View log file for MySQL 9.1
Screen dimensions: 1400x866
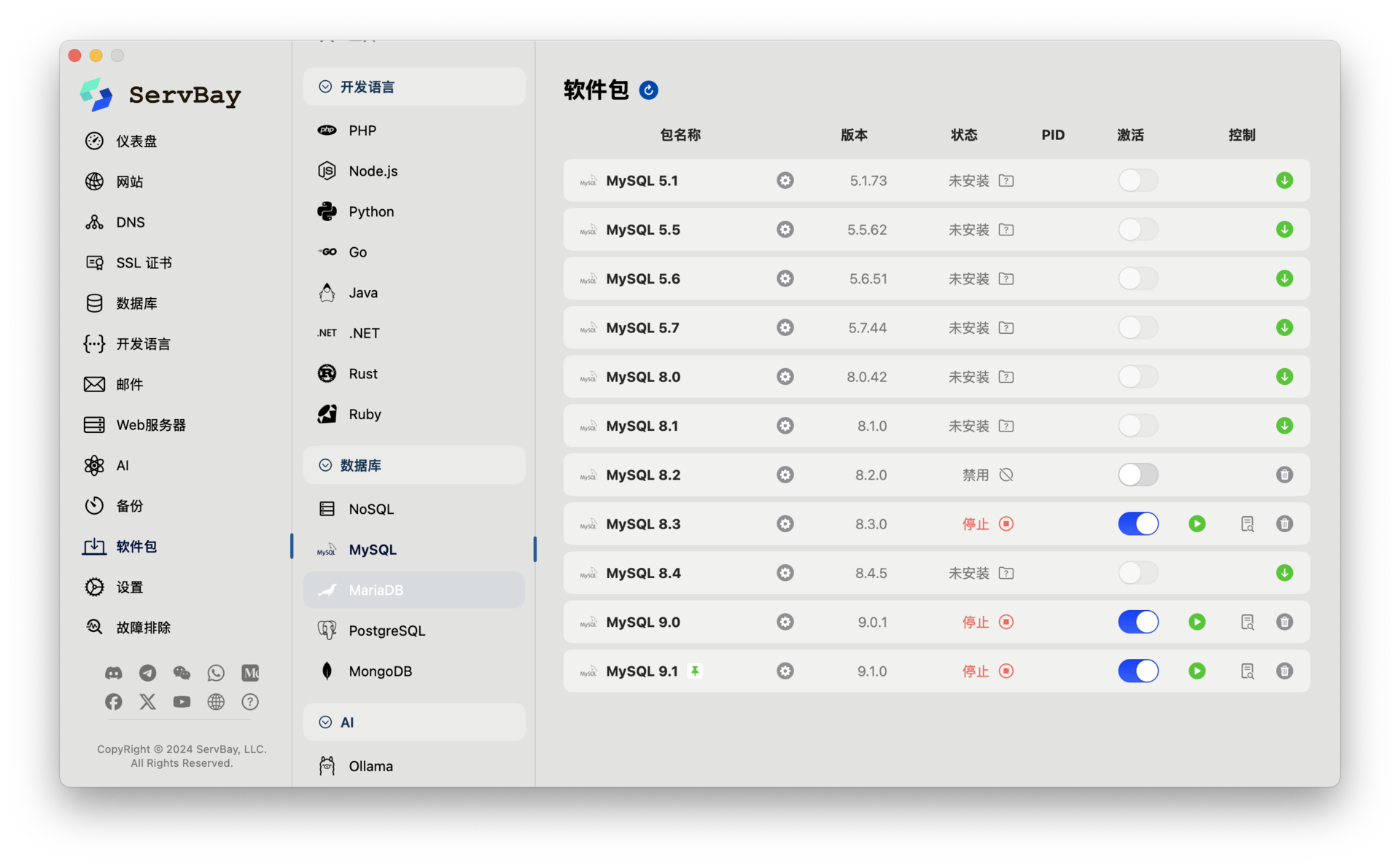tap(1247, 671)
